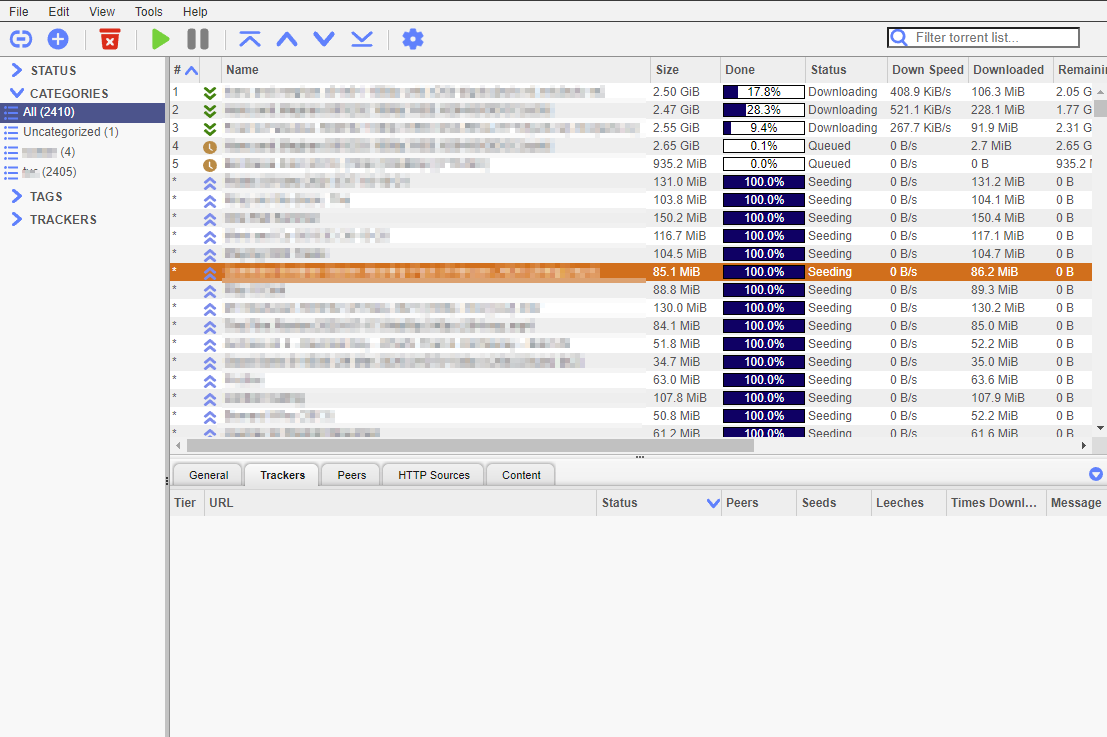This screenshot has width=1107, height=737.
Task: Sort torrents by Name column header
Action: coord(436,70)
